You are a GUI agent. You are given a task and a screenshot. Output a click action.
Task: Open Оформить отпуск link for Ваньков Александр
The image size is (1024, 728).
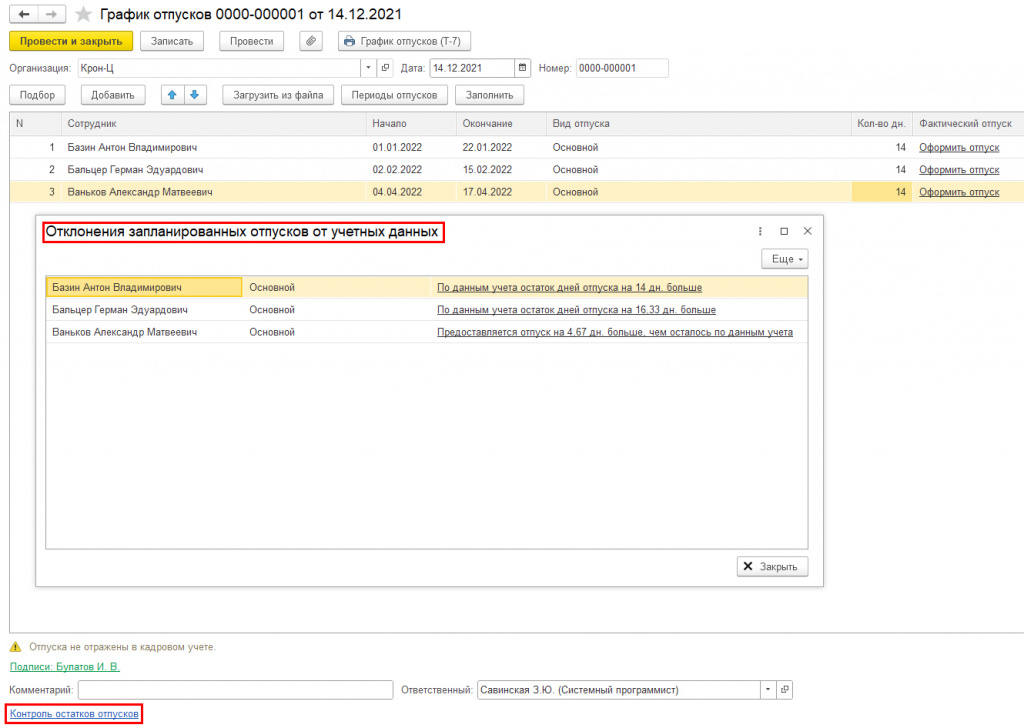pos(959,192)
